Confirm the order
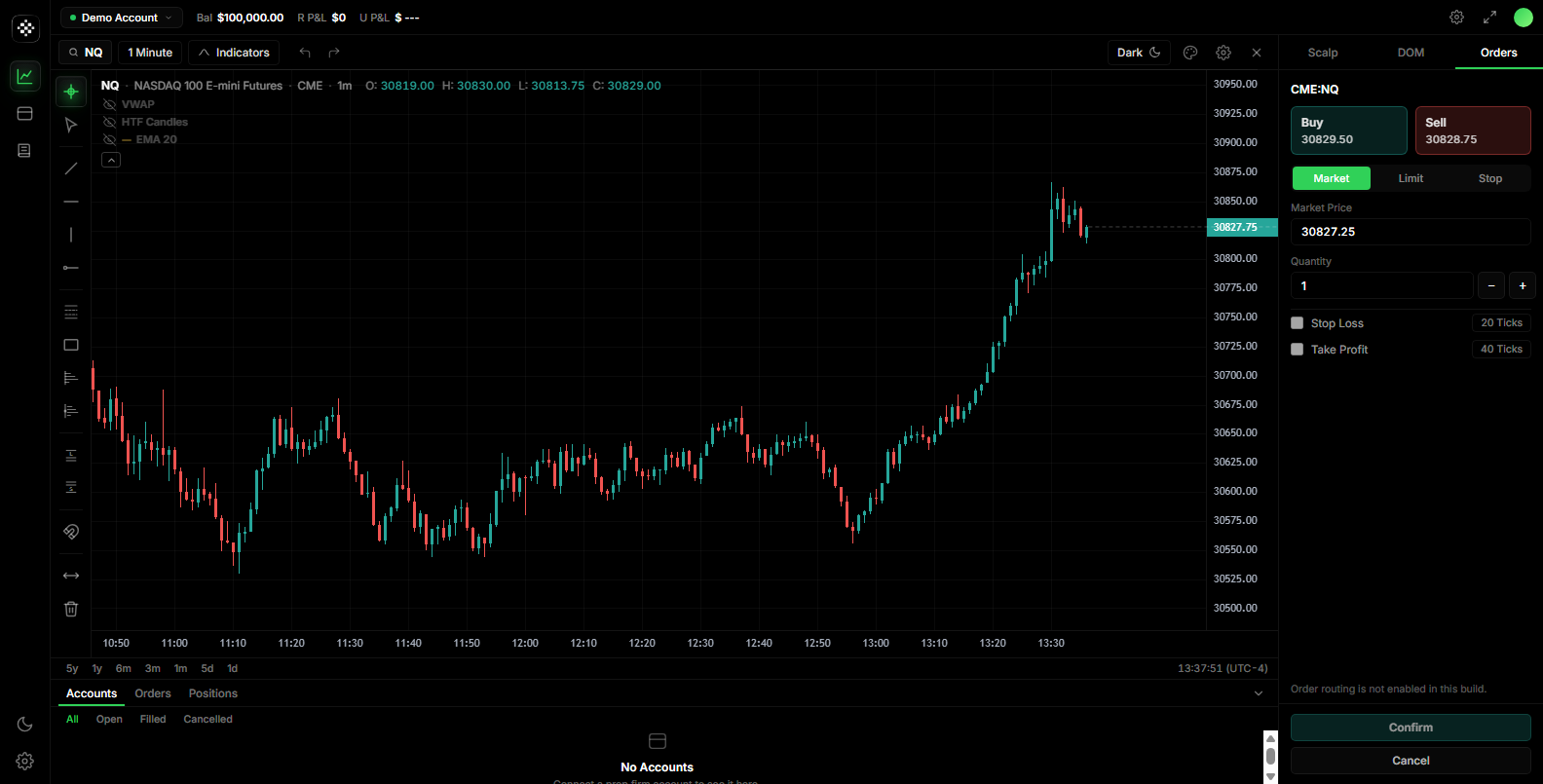The image size is (1543, 784). (1411, 728)
